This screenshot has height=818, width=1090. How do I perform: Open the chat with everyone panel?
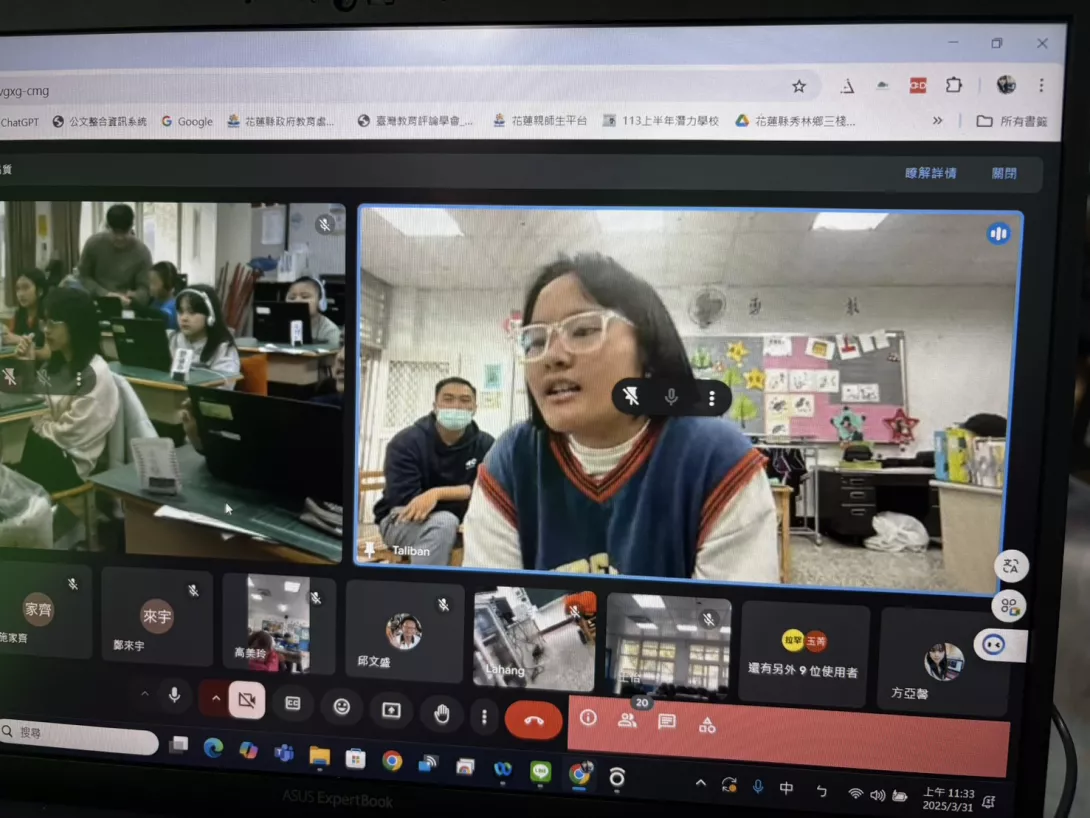[667, 721]
